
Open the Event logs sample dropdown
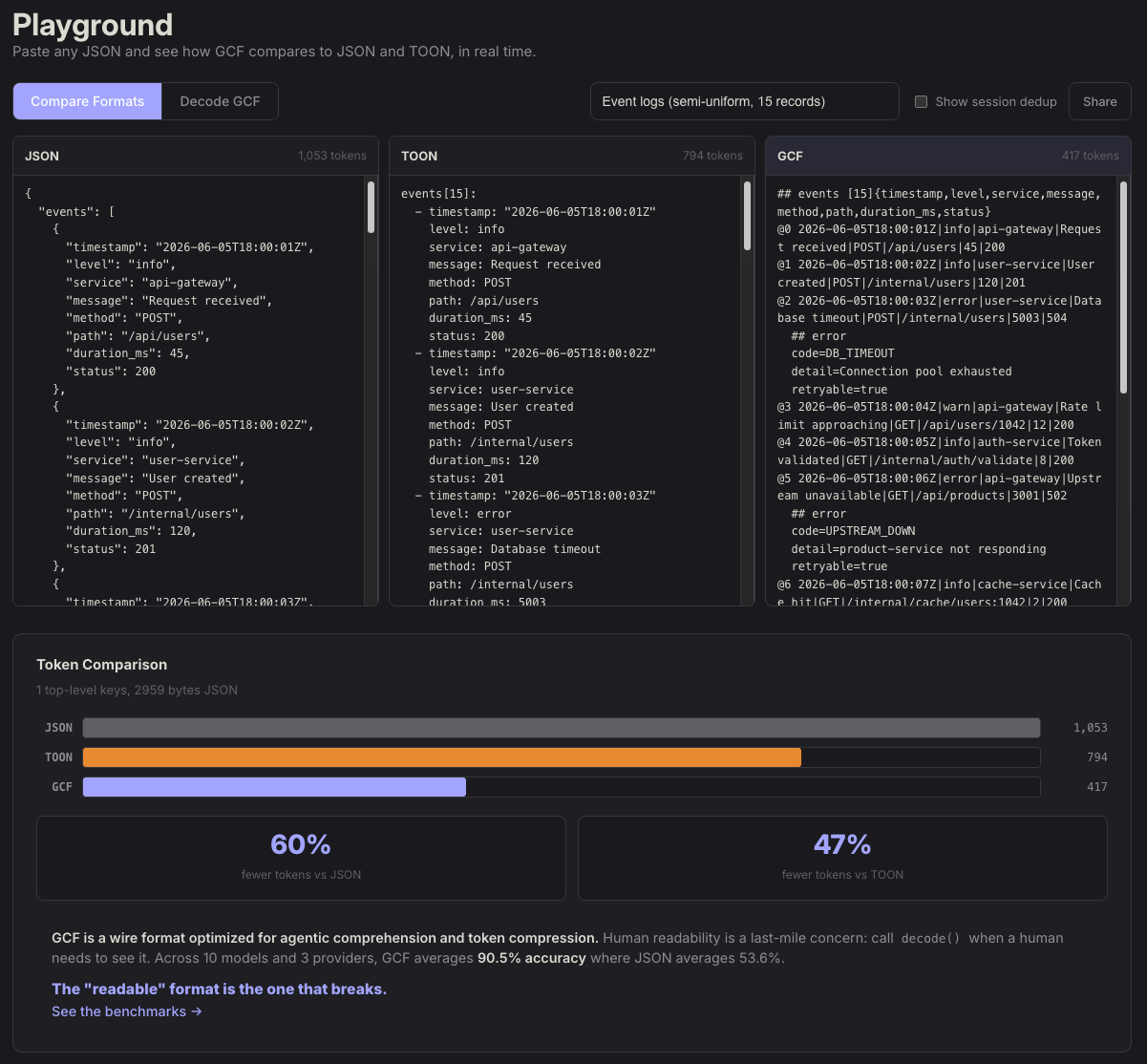coord(744,101)
